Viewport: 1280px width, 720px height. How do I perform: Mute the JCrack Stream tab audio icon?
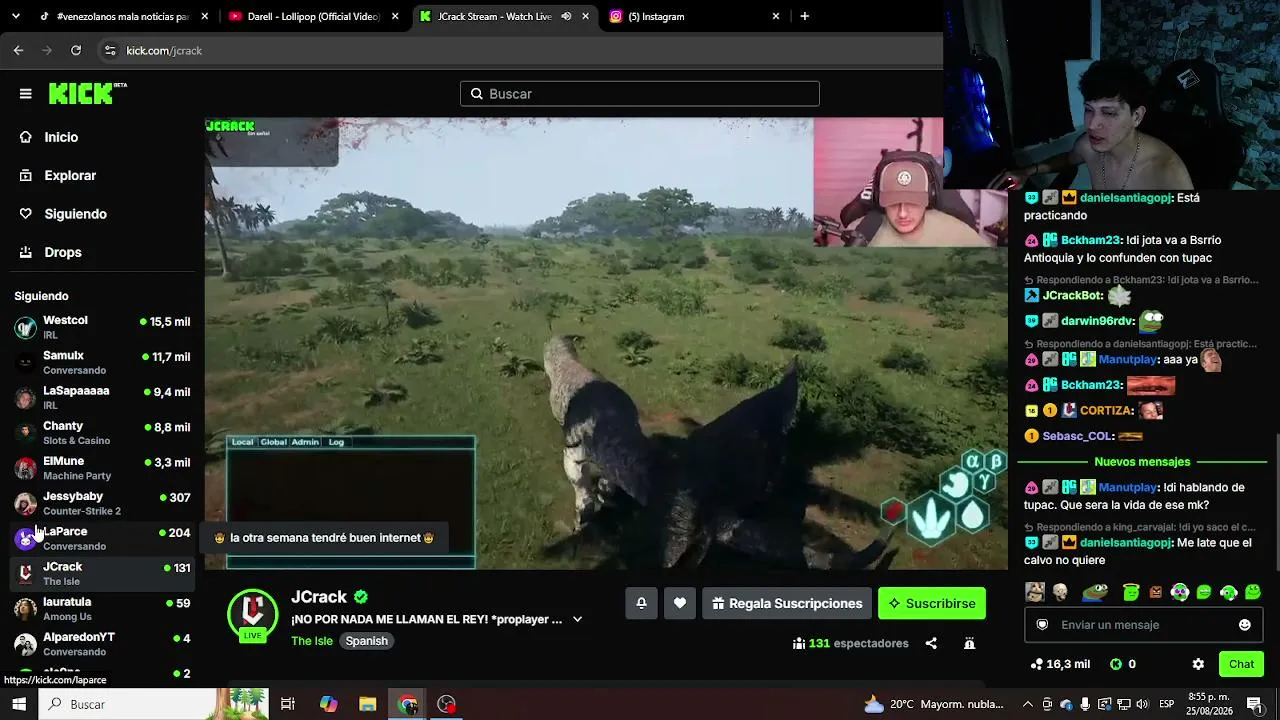click(566, 16)
